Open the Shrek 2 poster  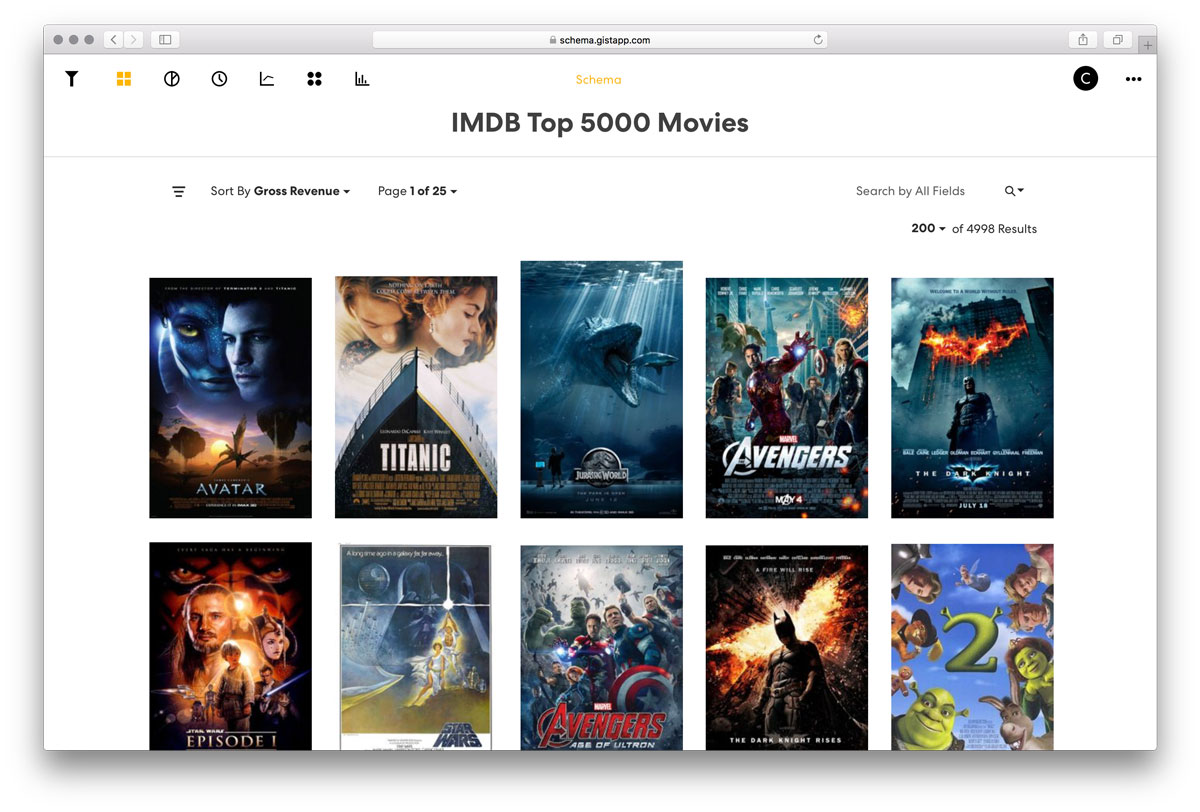click(x=972, y=647)
